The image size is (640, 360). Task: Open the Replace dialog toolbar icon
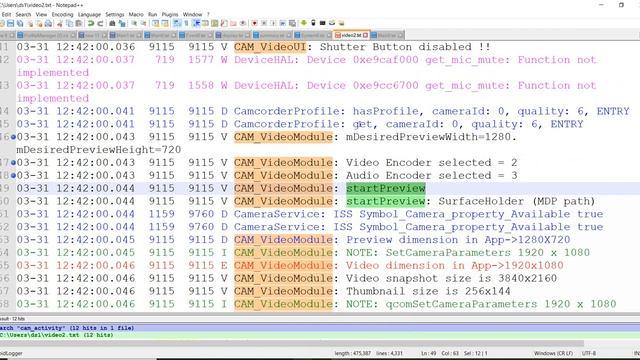(x=122, y=23)
